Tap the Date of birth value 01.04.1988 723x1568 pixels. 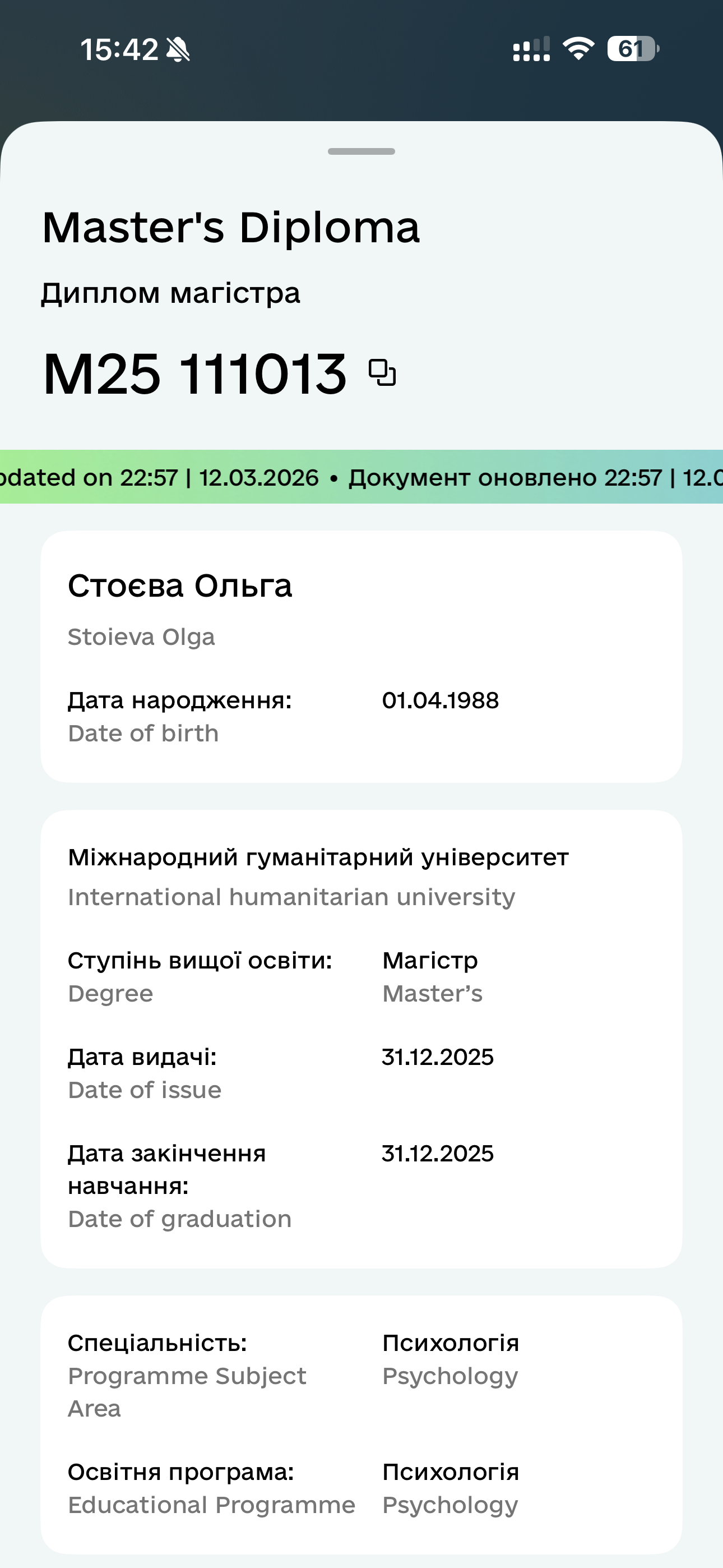click(440, 700)
